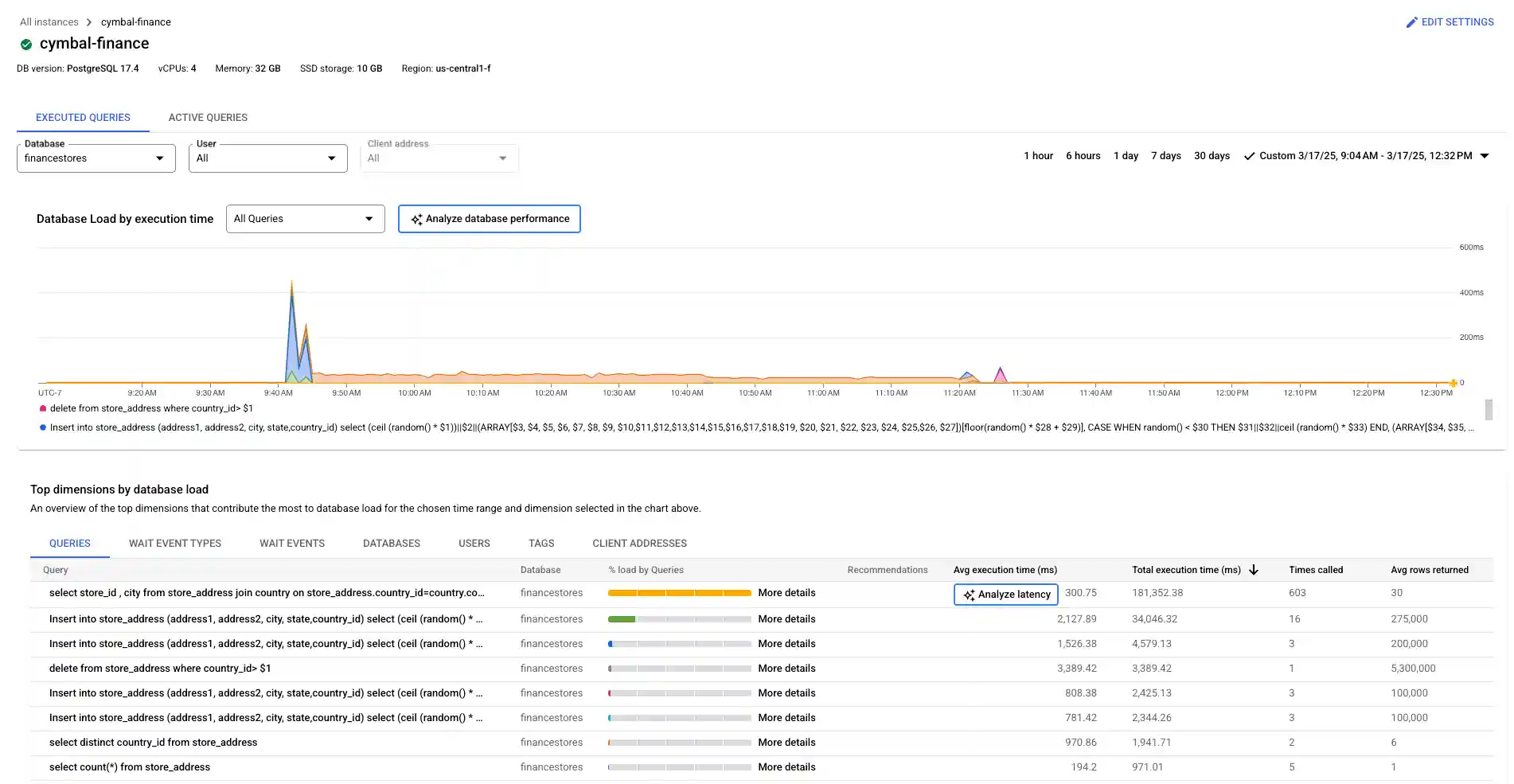Click the EDIT SETTINGS pencil icon

click(1412, 21)
